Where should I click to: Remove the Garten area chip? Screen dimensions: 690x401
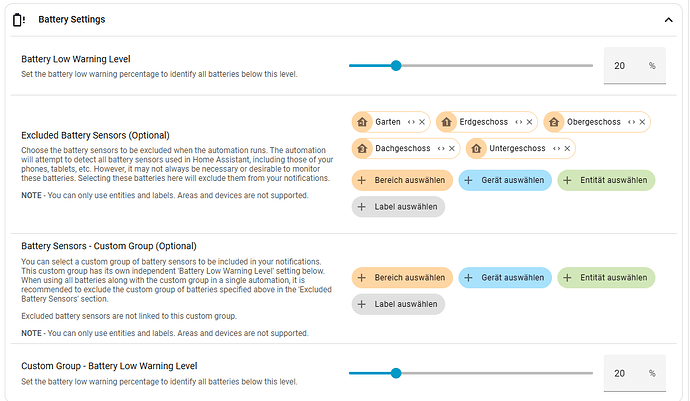point(422,122)
